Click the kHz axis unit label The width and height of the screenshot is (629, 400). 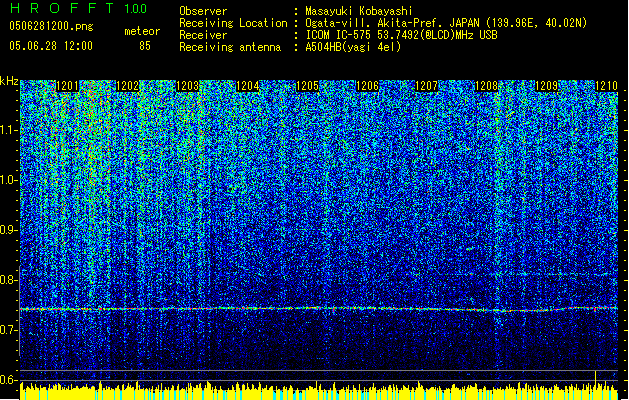tap(9, 81)
